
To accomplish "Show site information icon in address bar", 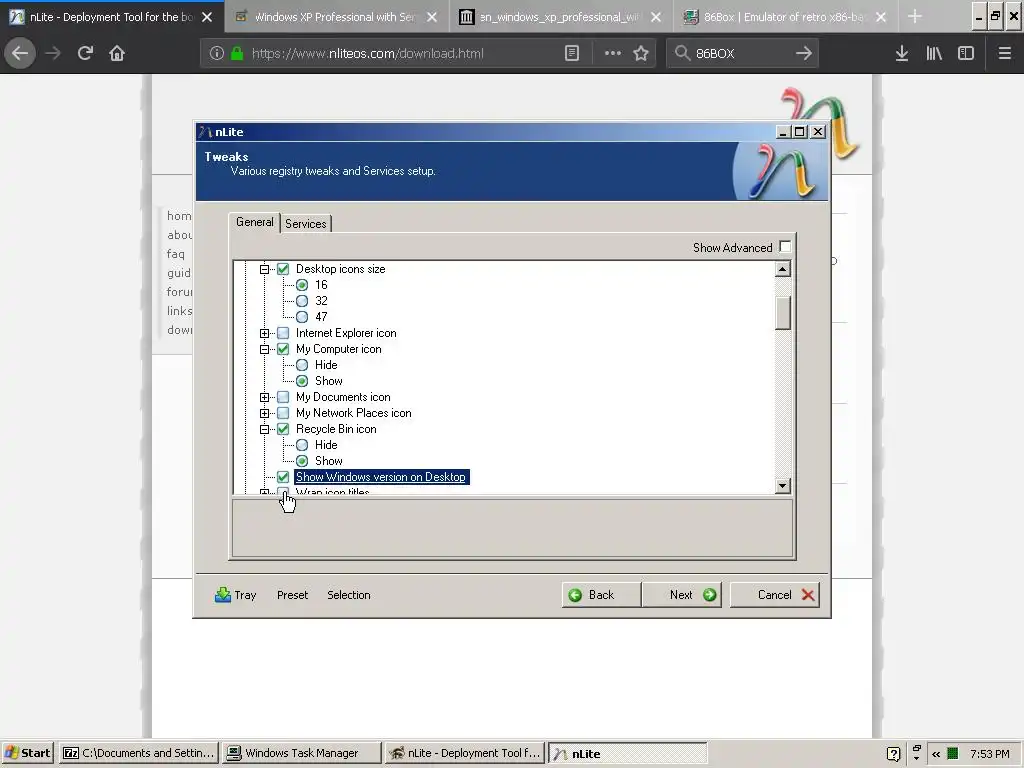I will click(217, 54).
